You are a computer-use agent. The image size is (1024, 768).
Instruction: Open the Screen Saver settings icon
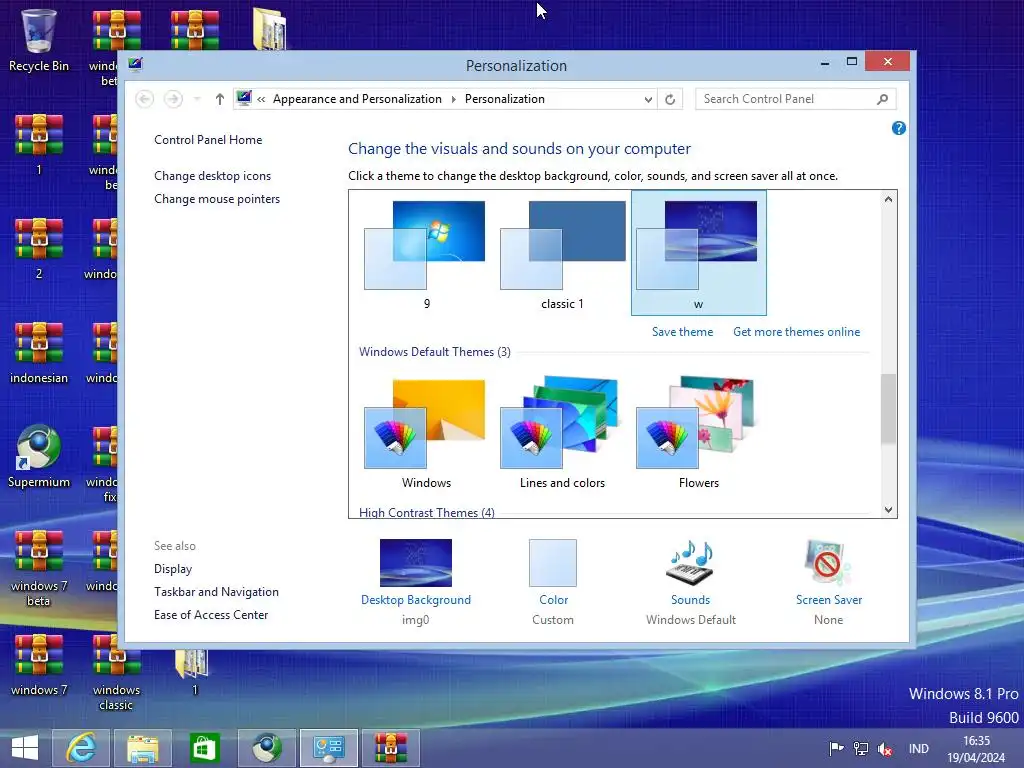(x=828, y=564)
